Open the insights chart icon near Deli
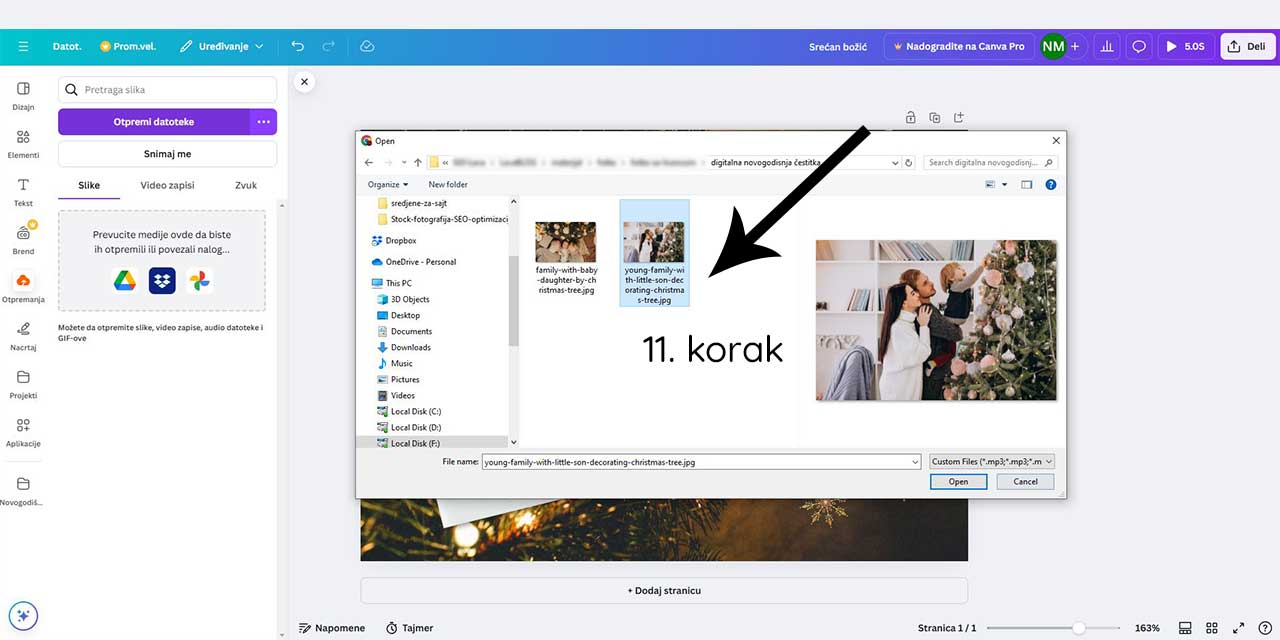This screenshot has width=1280, height=640. click(x=1106, y=46)
